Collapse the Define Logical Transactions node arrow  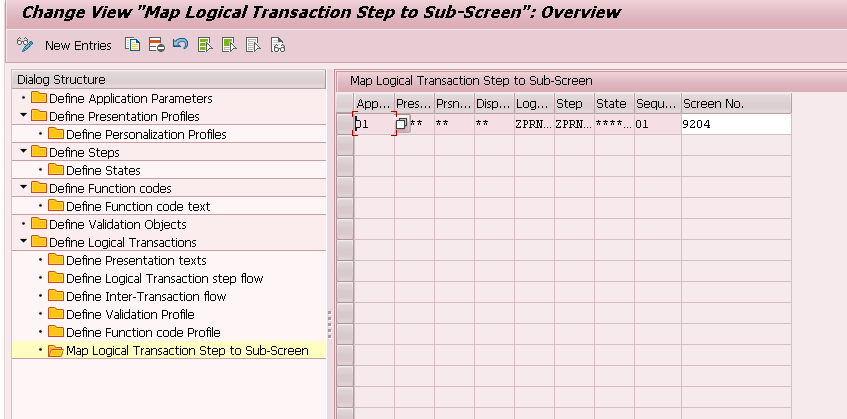click(23, 241)
